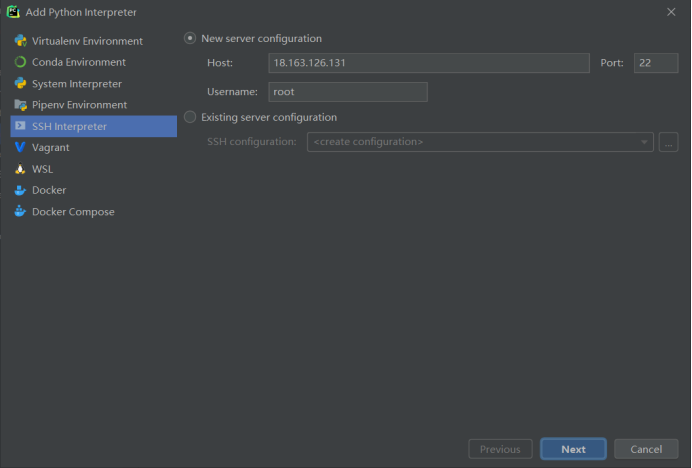Open System Interpreter settings

click(94, 83)
